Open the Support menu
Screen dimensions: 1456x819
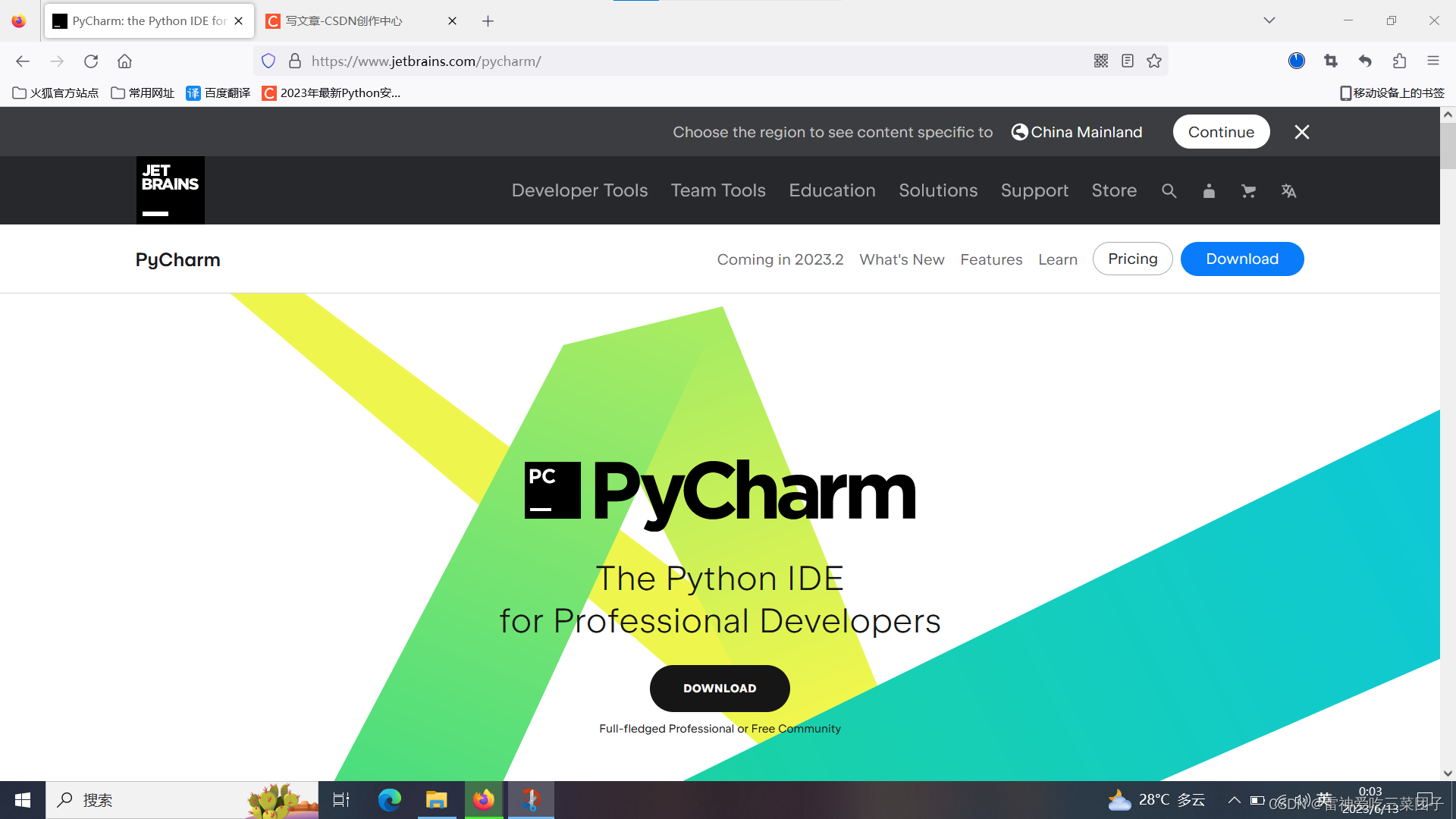[x=1034, y=190]
